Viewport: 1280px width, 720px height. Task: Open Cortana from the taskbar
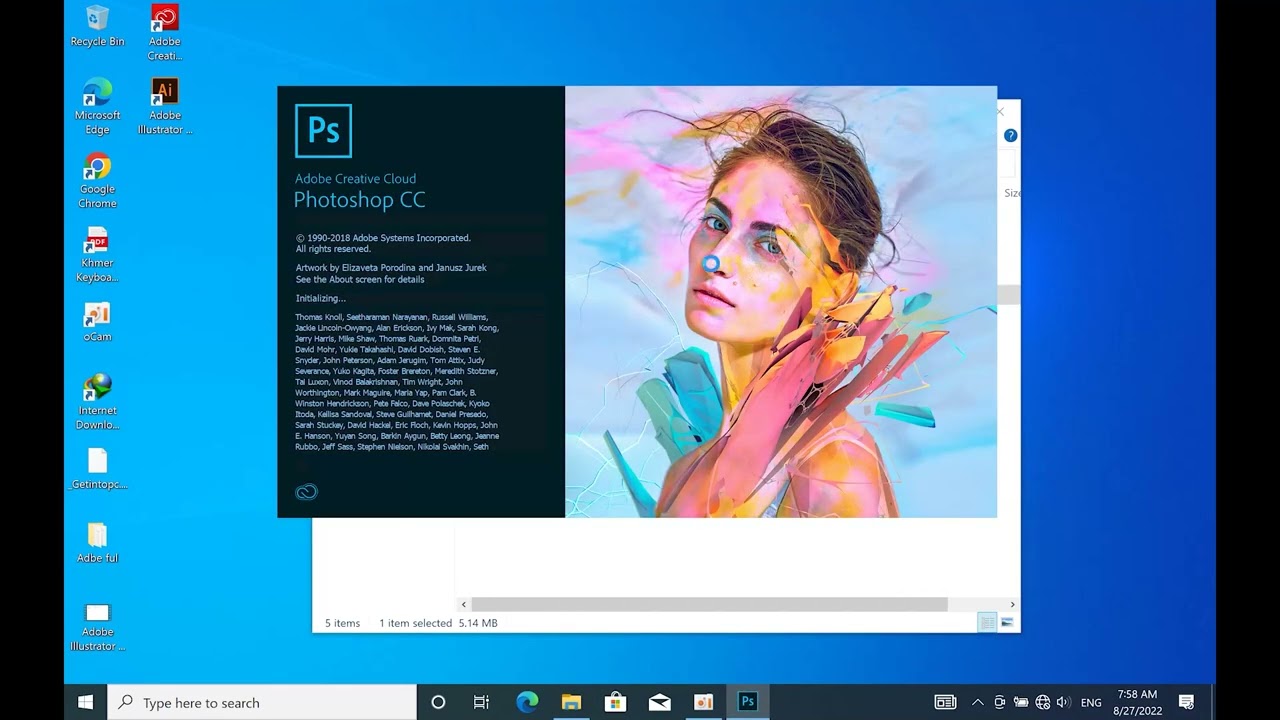438,702
